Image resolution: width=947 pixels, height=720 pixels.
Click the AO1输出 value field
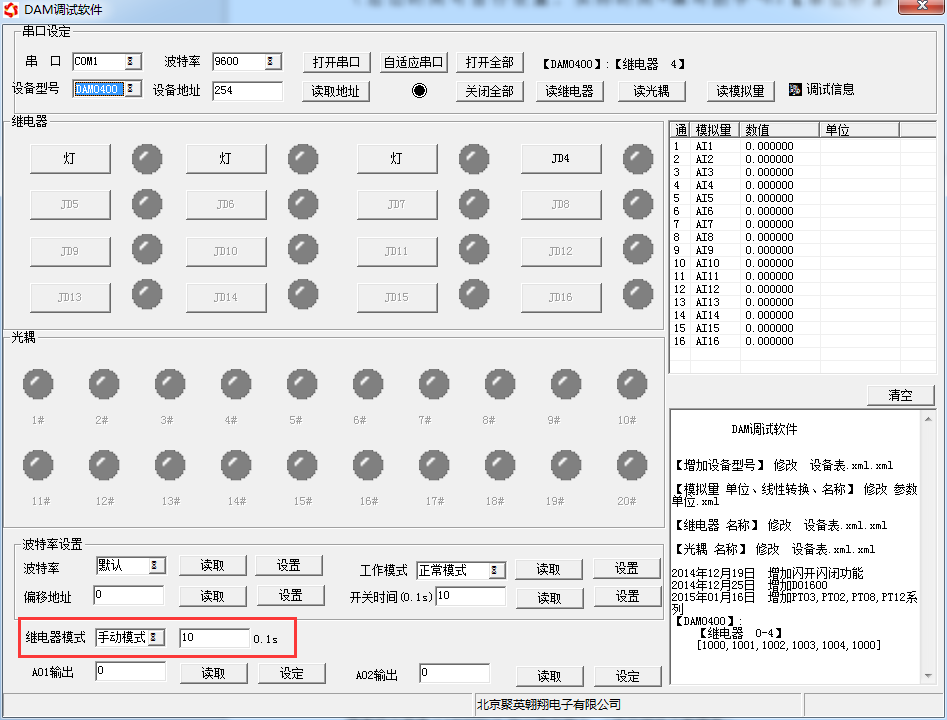point(130,671)
